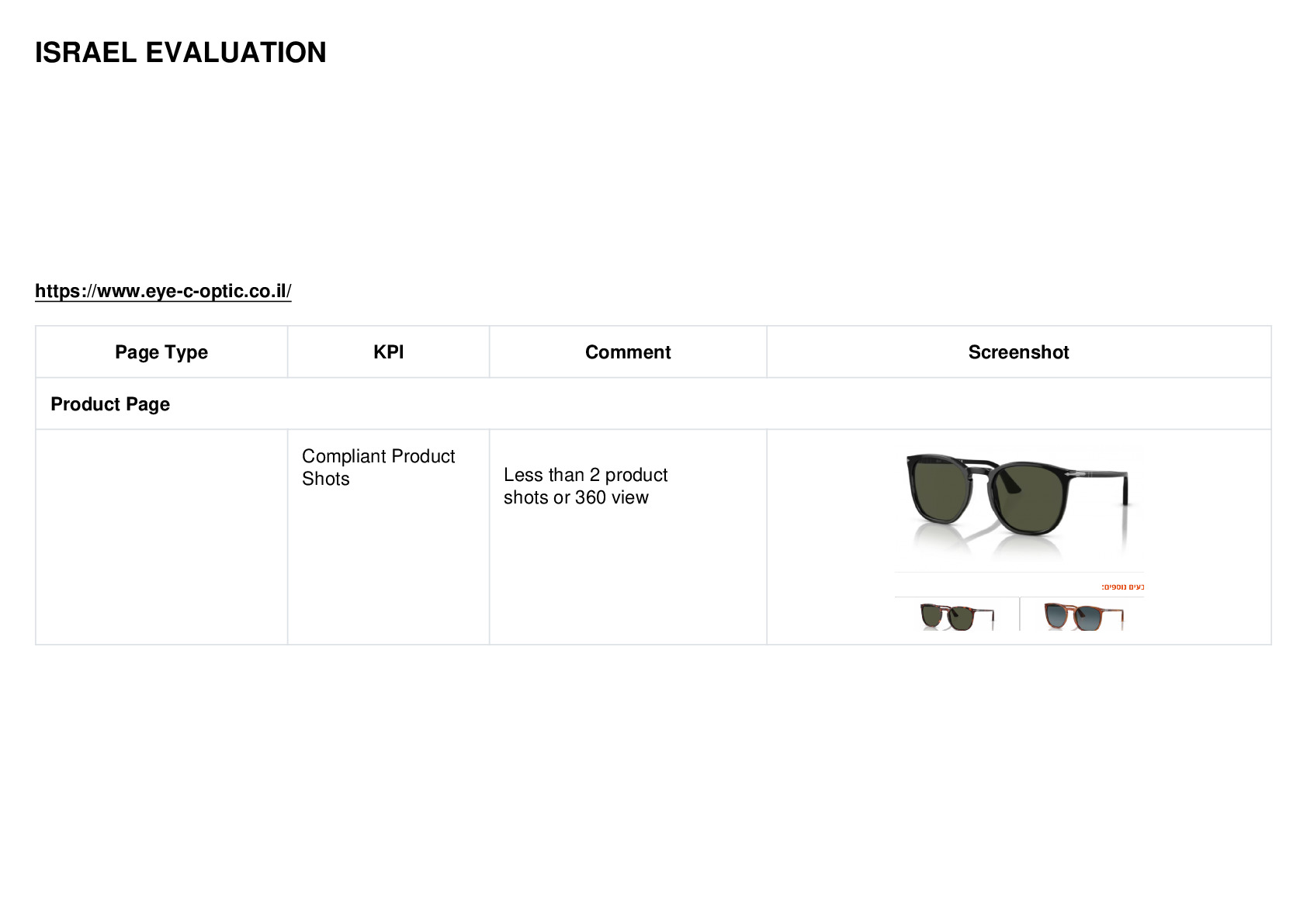This screenshot has width=1307, height=924.
Task: Select the Page Type column header
Action: pyautogui.click(x=161, y=352)
